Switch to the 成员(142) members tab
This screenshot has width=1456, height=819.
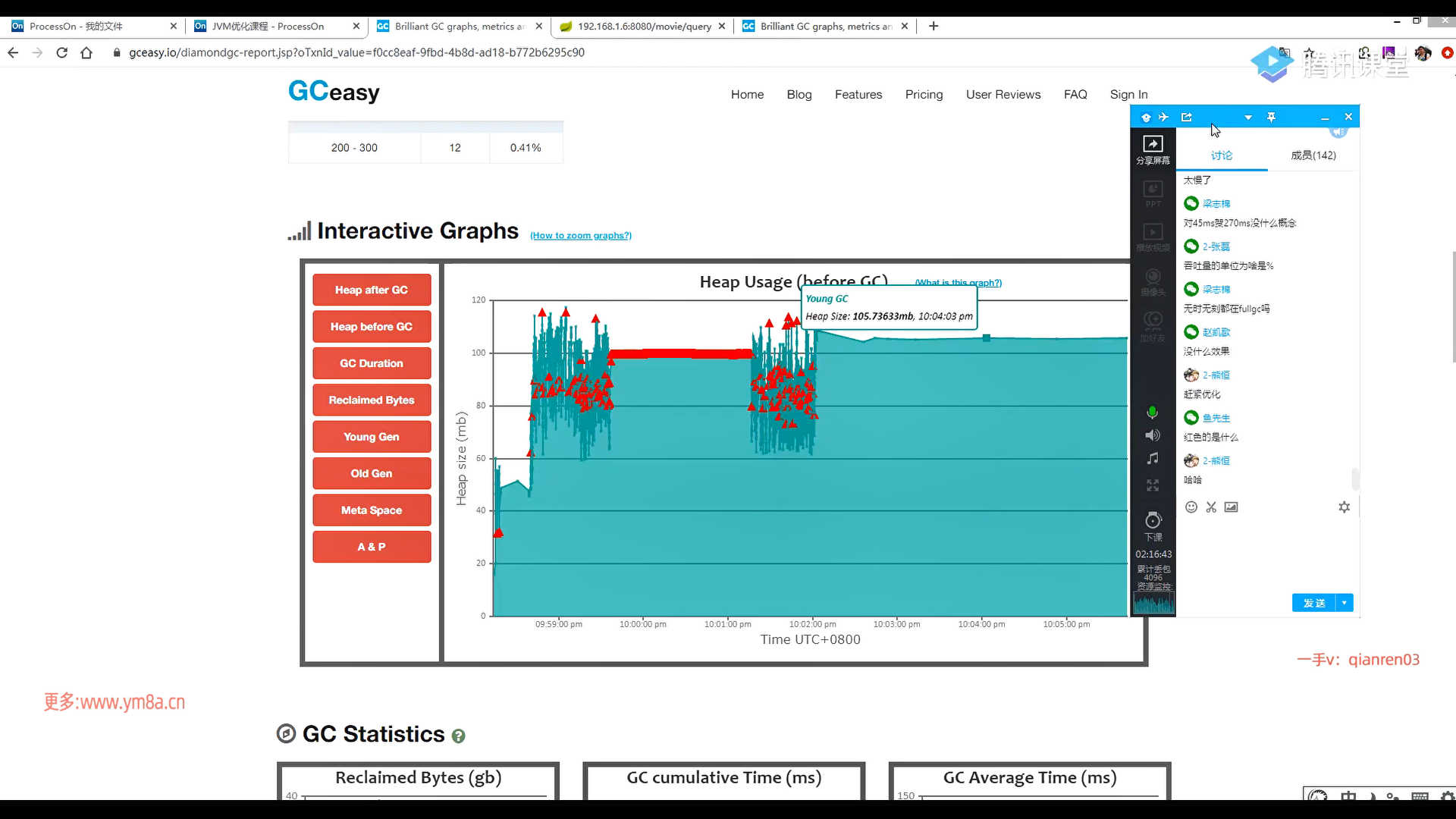[1313, 155]
